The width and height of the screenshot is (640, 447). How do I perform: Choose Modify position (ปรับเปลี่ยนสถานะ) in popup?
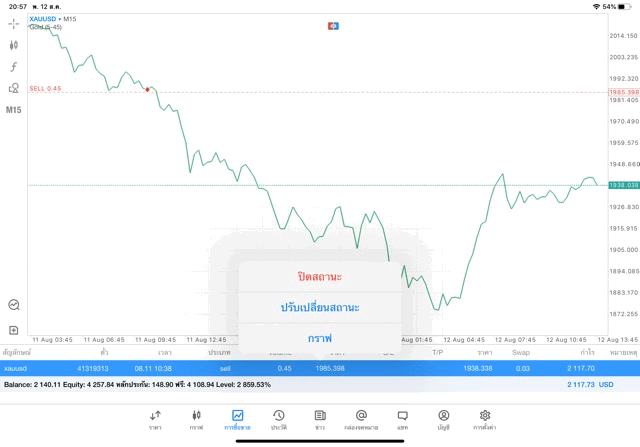click(320, 307)
